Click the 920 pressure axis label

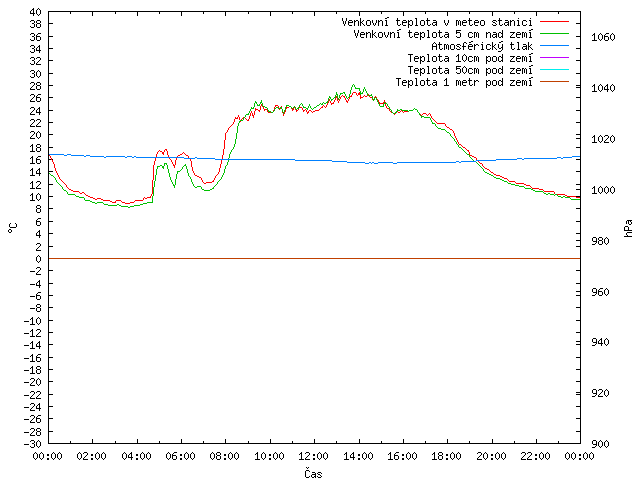point(600,393)
